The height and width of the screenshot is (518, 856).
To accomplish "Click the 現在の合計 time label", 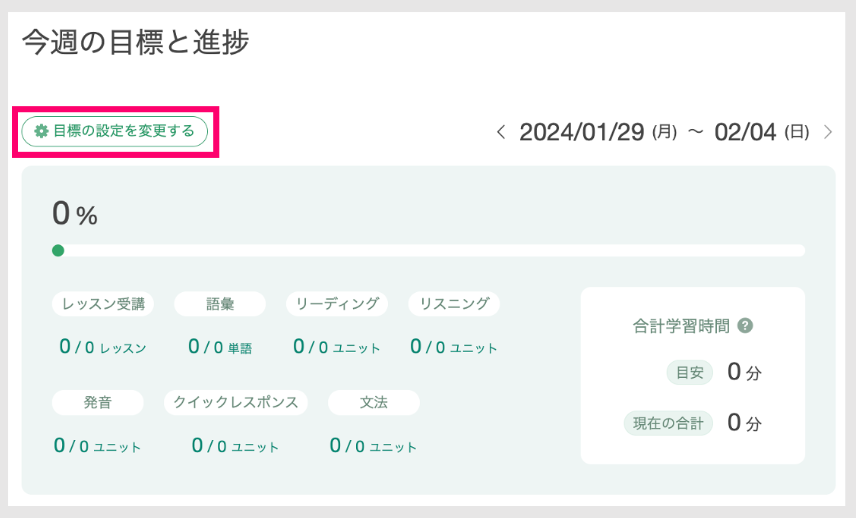I will coord(668,423).
